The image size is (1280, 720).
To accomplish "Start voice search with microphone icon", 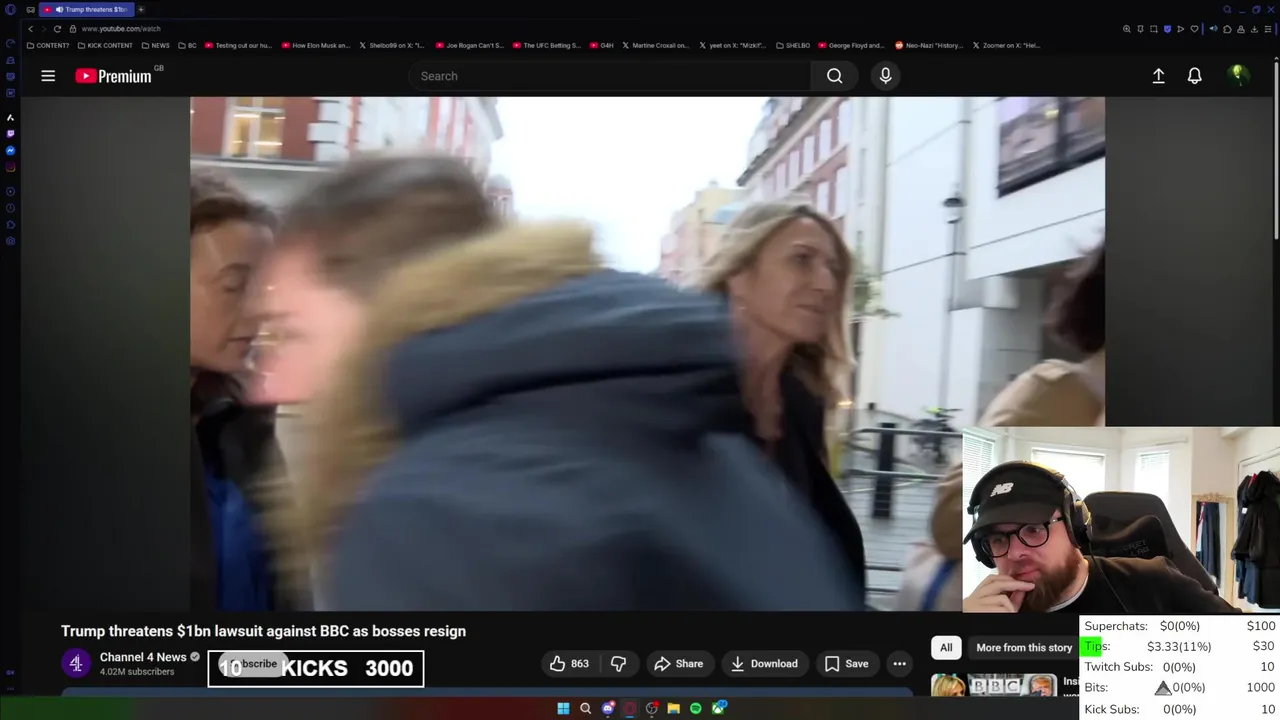I will 885,76.
